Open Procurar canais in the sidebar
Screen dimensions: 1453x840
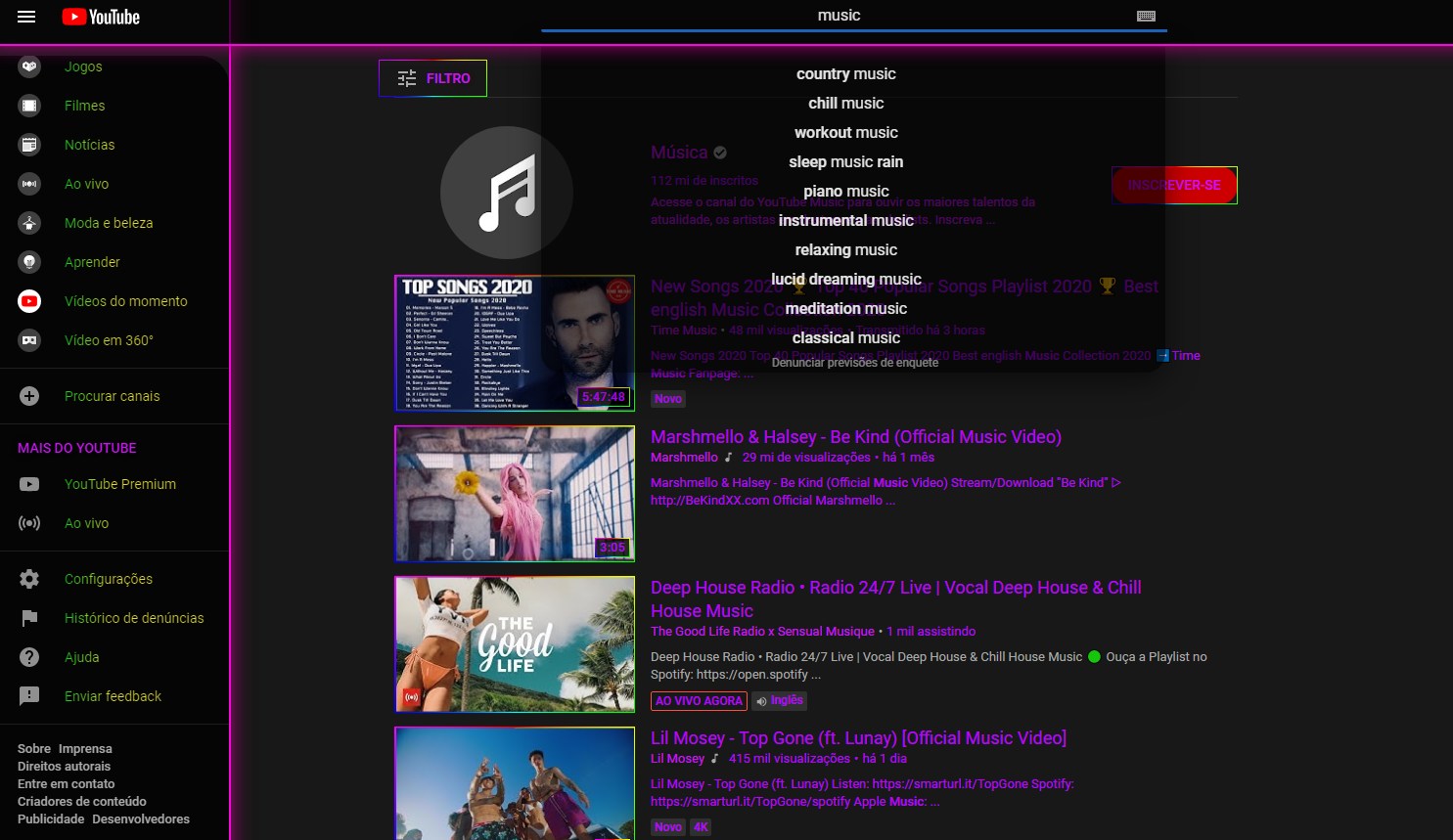[112, 396]
